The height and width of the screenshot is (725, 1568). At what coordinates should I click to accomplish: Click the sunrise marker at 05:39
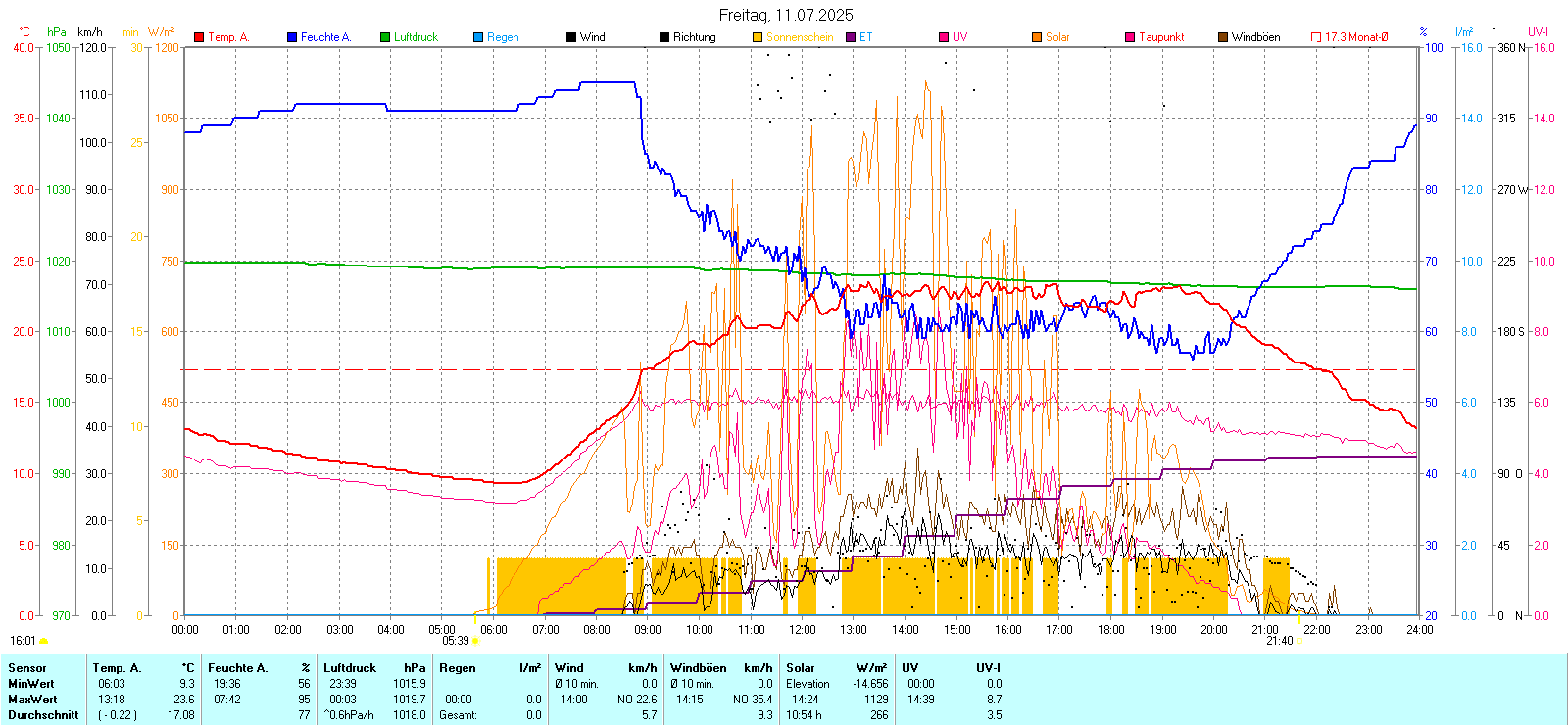(x=475, y=641)
